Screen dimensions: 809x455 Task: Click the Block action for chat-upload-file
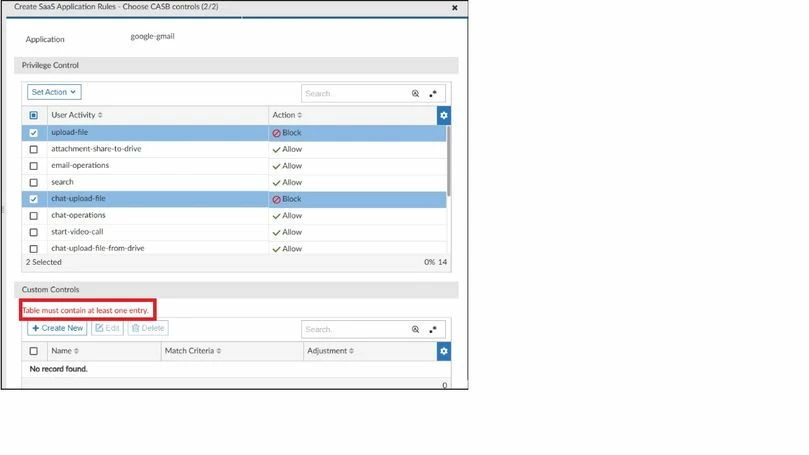pyautogui.click(x=287, y=199)
